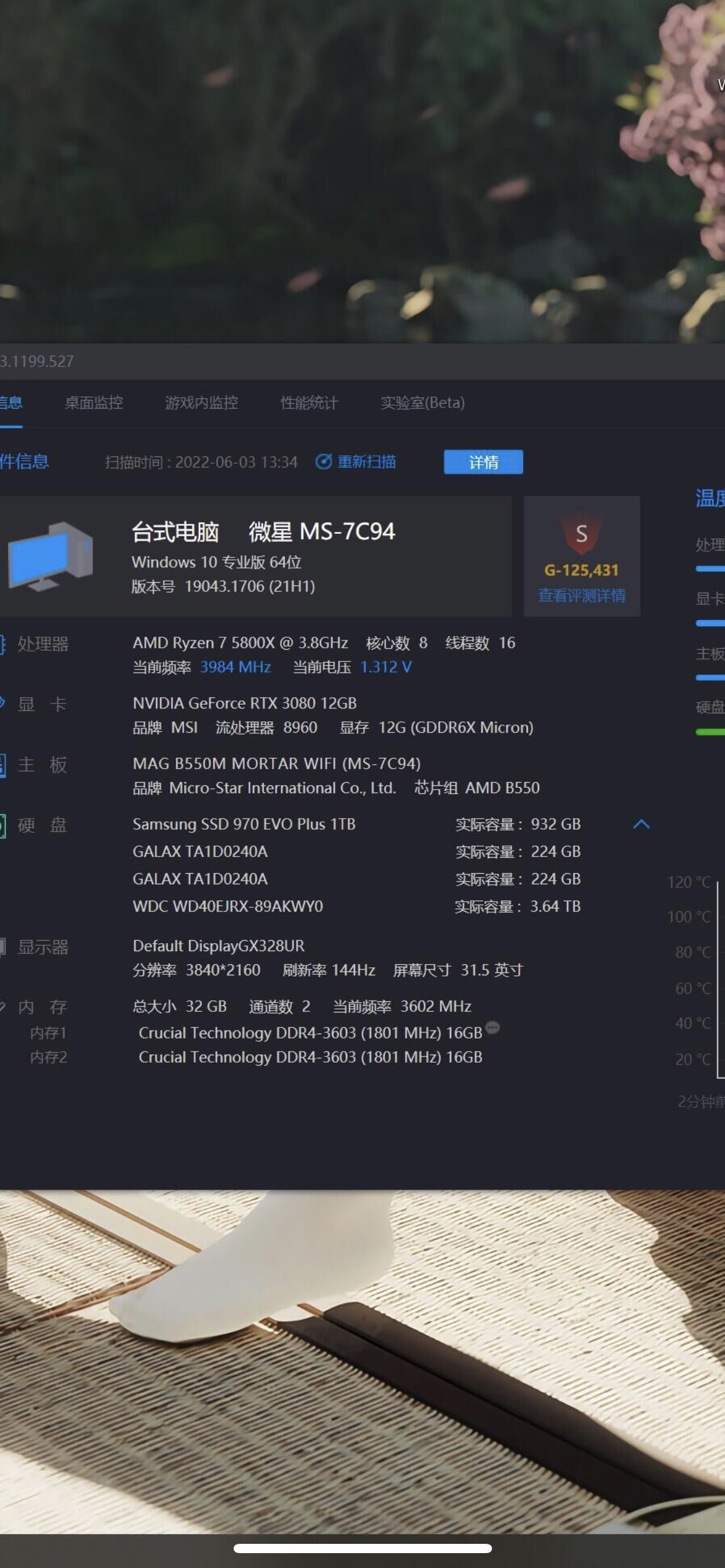Click the 芯片组 AMD B550 text
The image size is (725, 1568).
[x=477, y=788]
